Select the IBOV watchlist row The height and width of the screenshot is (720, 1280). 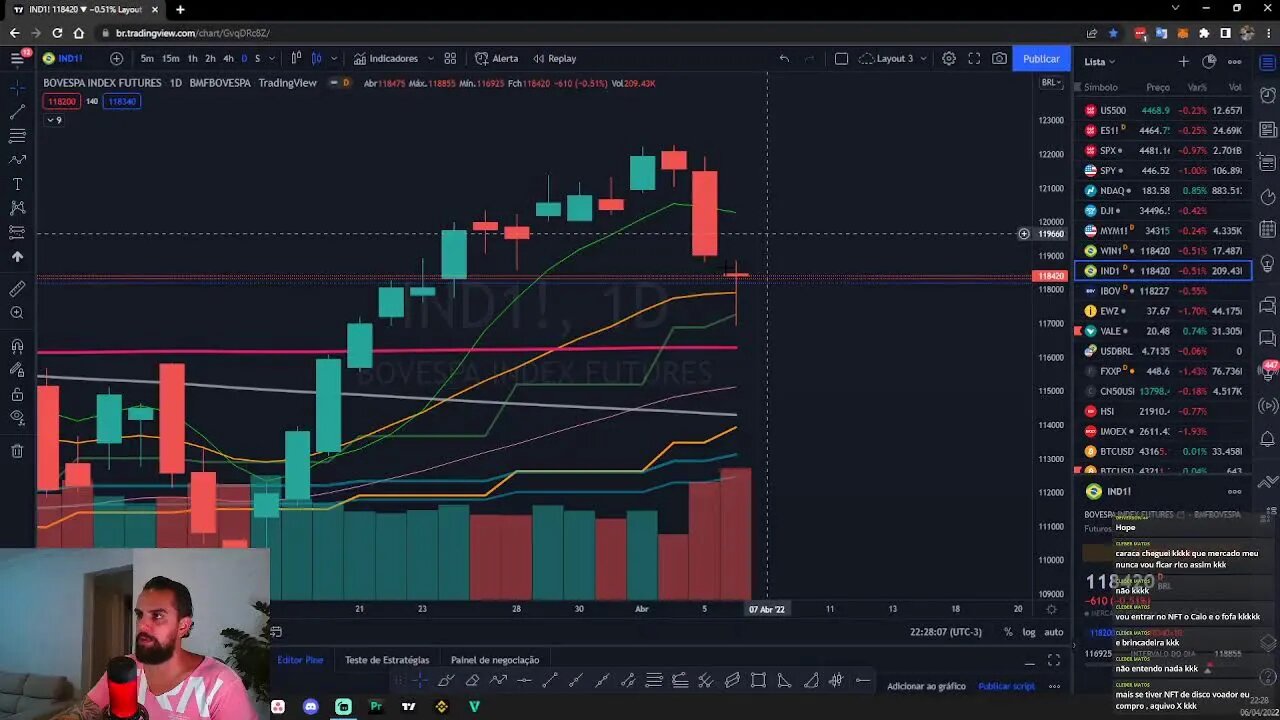pos(1163,291)
